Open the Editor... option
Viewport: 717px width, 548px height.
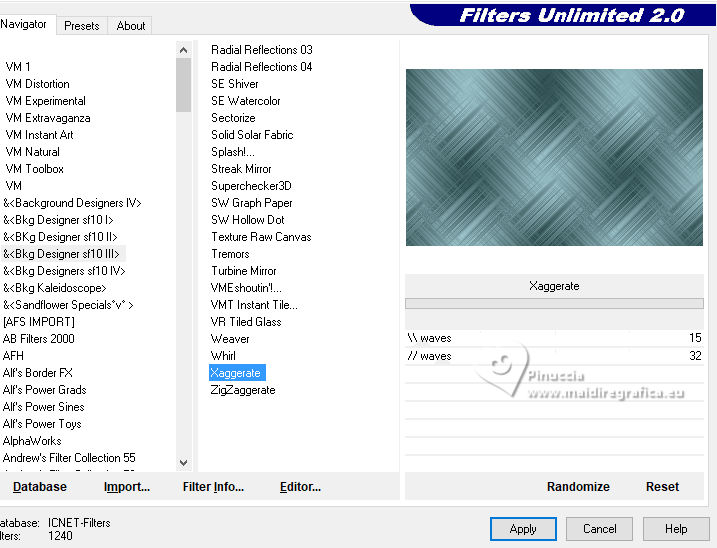tap(300, 487)
